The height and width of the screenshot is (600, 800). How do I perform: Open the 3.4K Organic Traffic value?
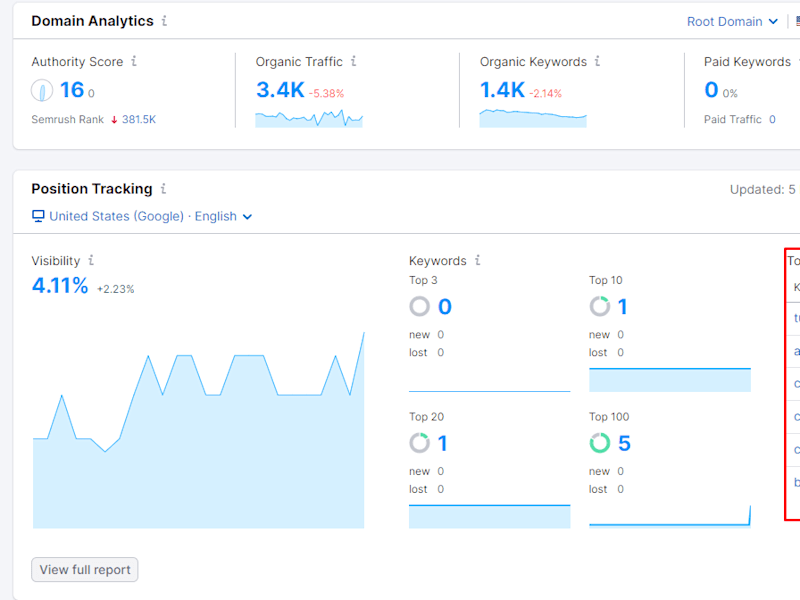280,90
